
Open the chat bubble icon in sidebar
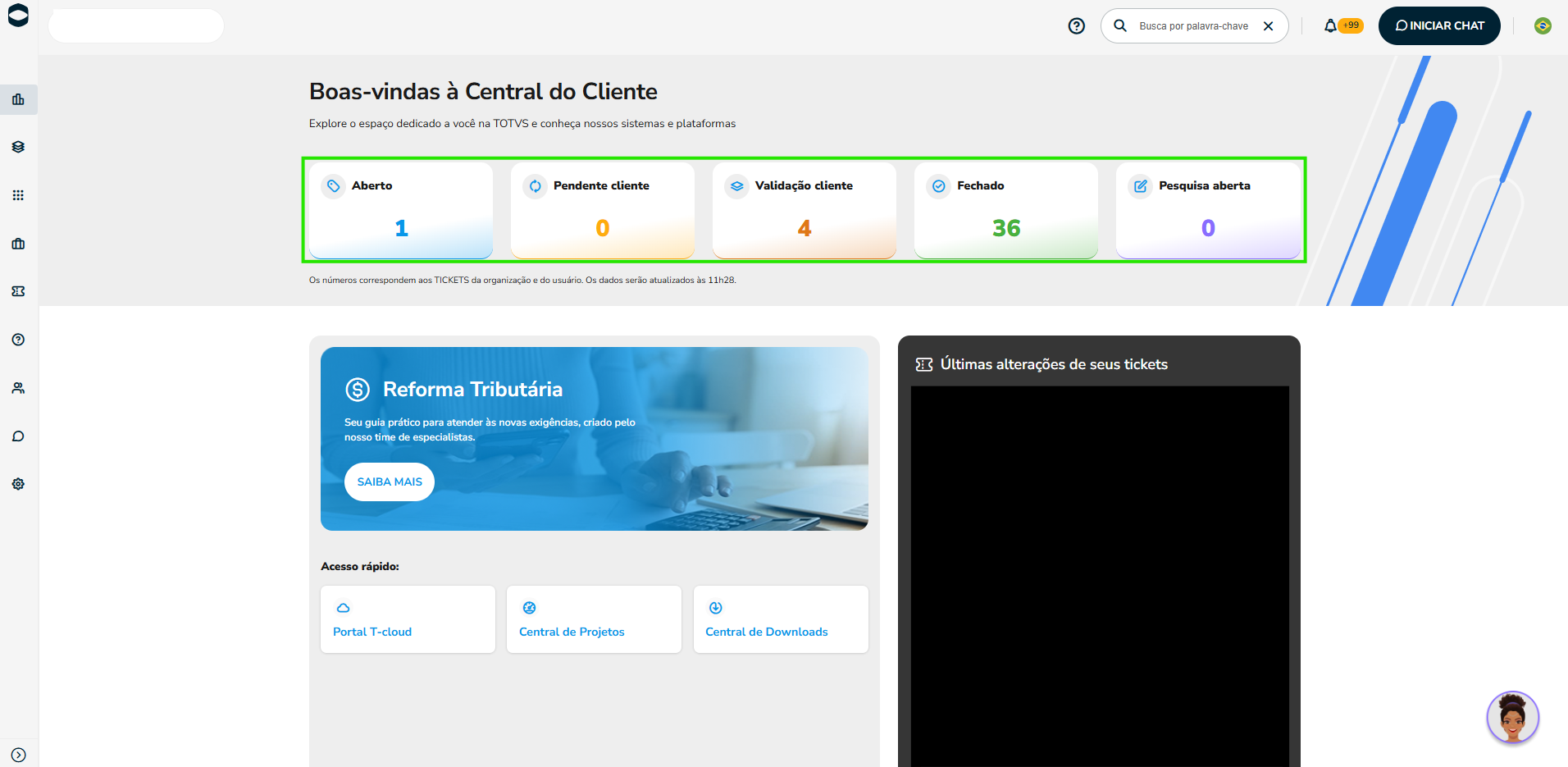[18, 436]
